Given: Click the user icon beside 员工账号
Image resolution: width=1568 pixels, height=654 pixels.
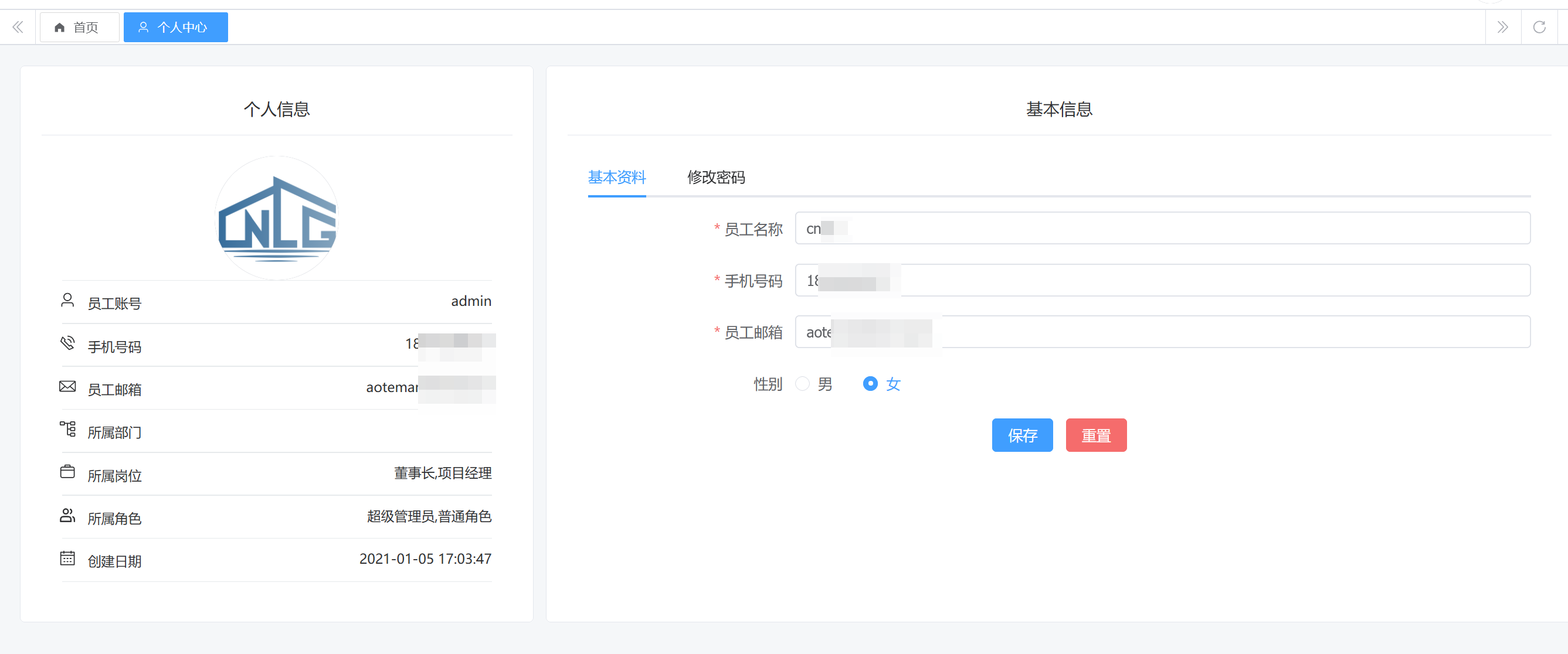Looking at the screenshot, I should click(67, 301).
